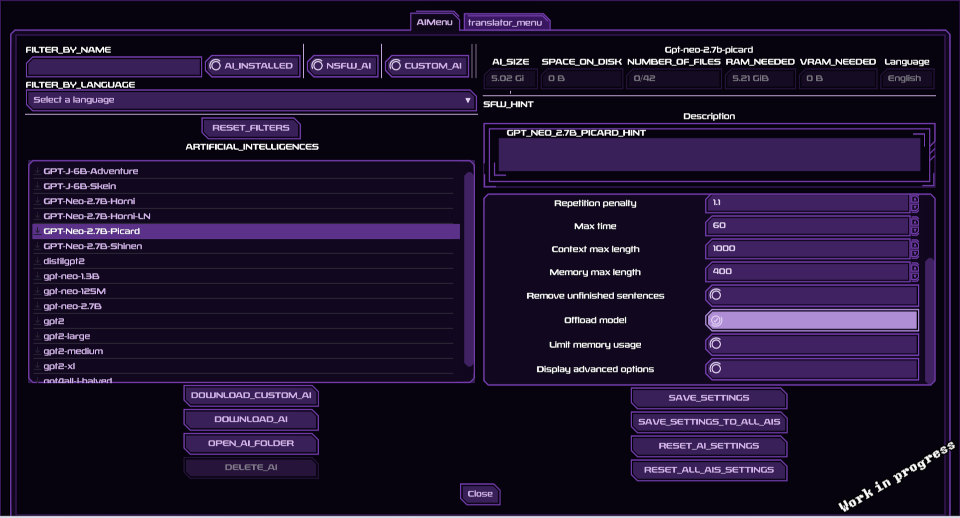The width and height of the screenshot is (960, 518).
Task: Click download icon next to GPT-Neo-2.7B-Horni
Action: [37, 201]
